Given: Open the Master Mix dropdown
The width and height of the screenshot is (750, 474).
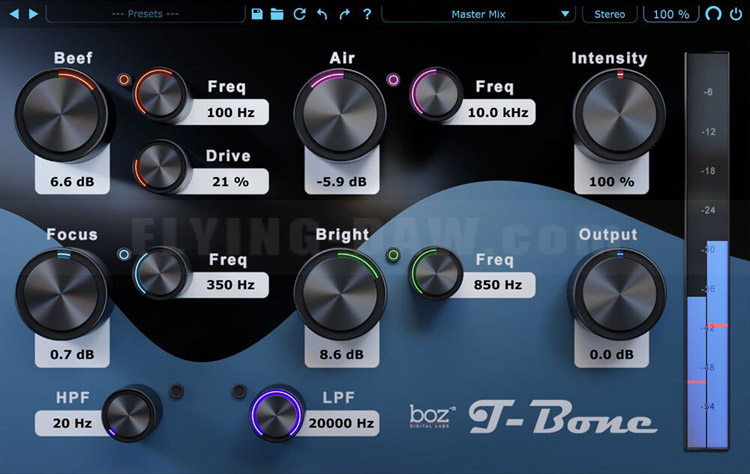Looking at the screenshot, I should [x=478, y=14].
